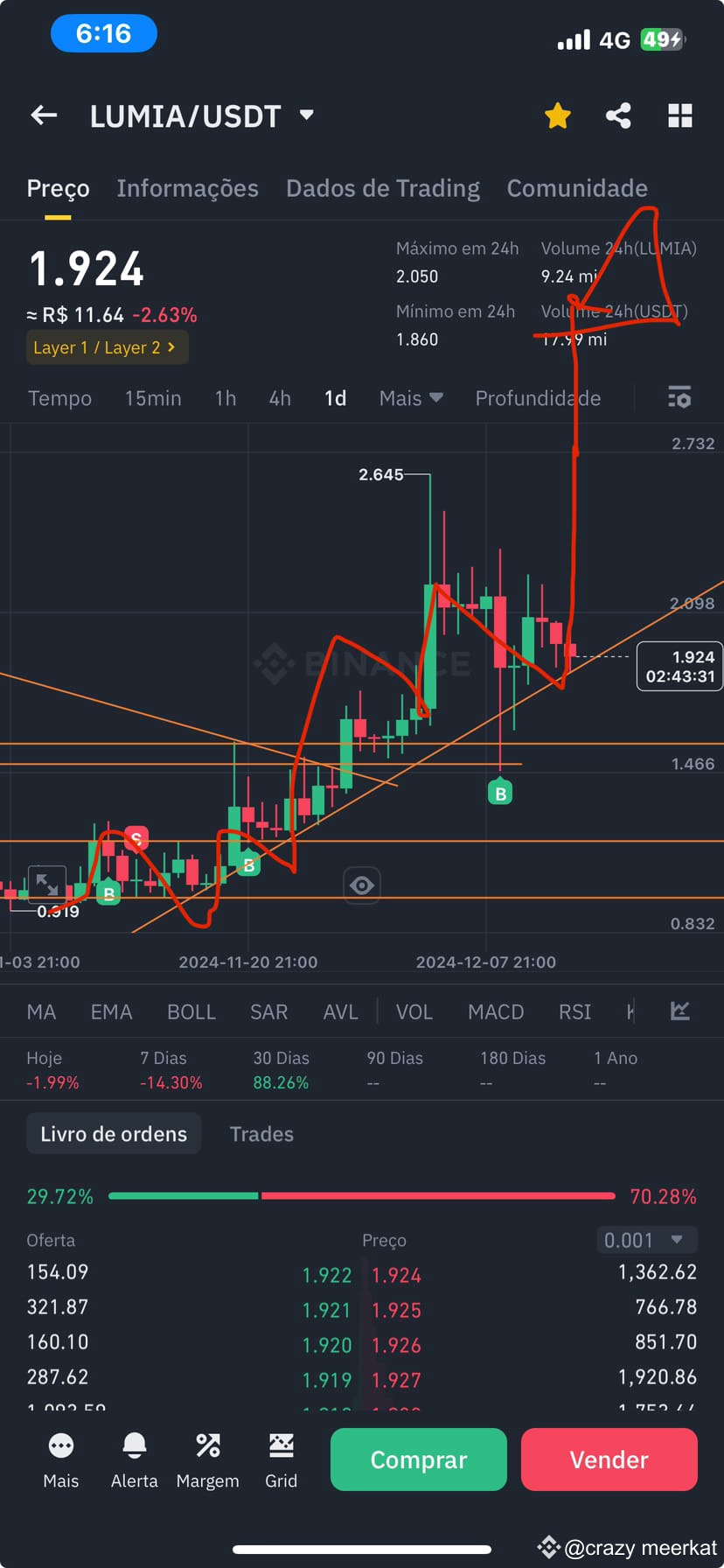The image size is (724, 1568).
Task: Select ask price 1.926
Action: pyautogui.click(x=396, y=1345)
